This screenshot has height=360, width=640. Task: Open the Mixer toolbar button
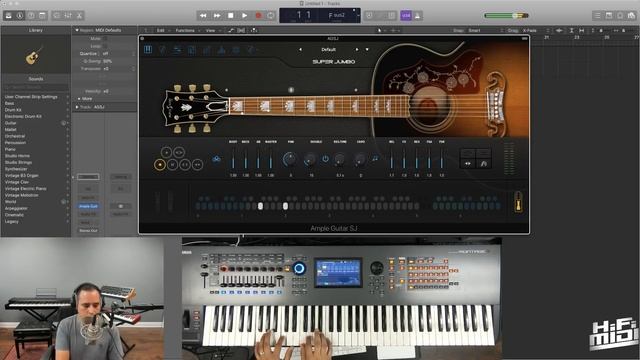coord(68,16)
